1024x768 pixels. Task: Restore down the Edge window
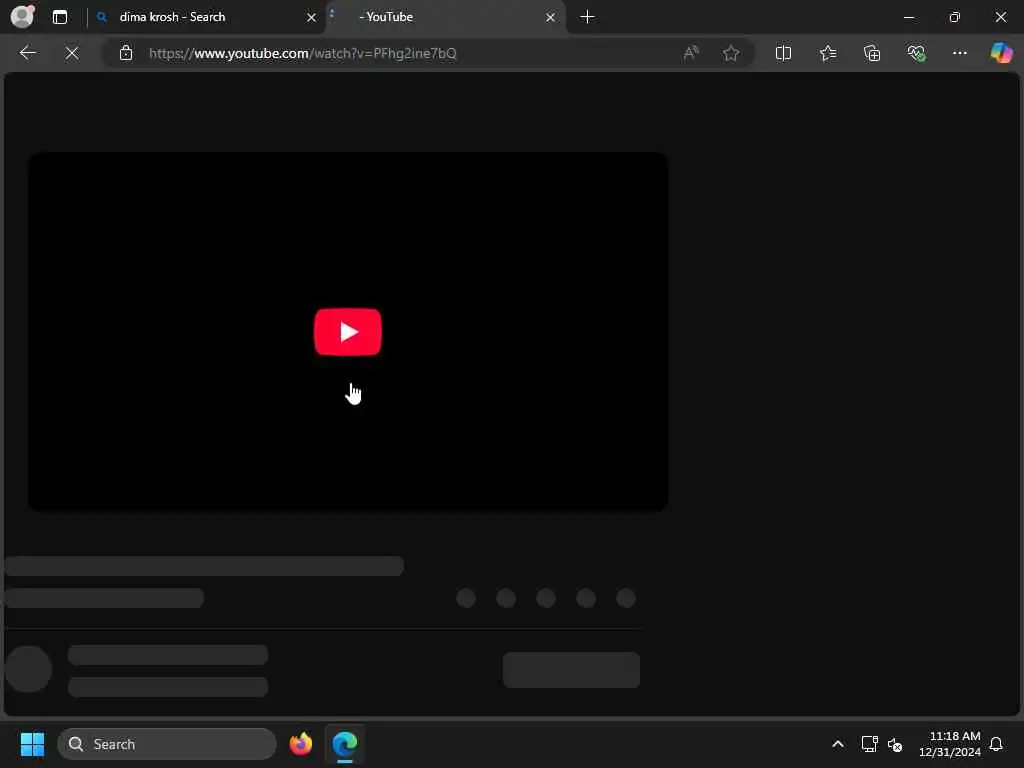[955, 17]
